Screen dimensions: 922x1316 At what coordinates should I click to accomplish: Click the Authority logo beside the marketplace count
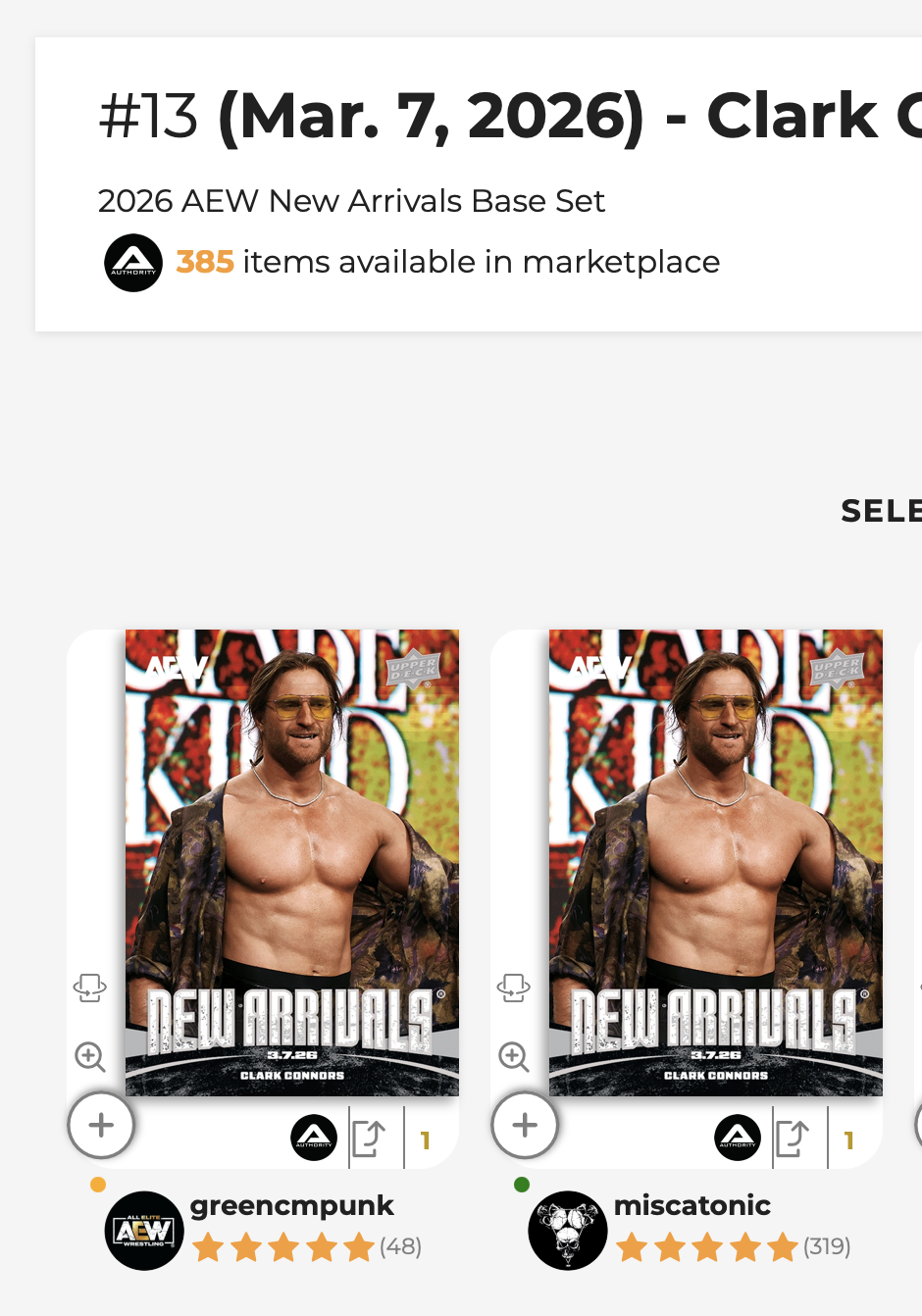[133, 263]
